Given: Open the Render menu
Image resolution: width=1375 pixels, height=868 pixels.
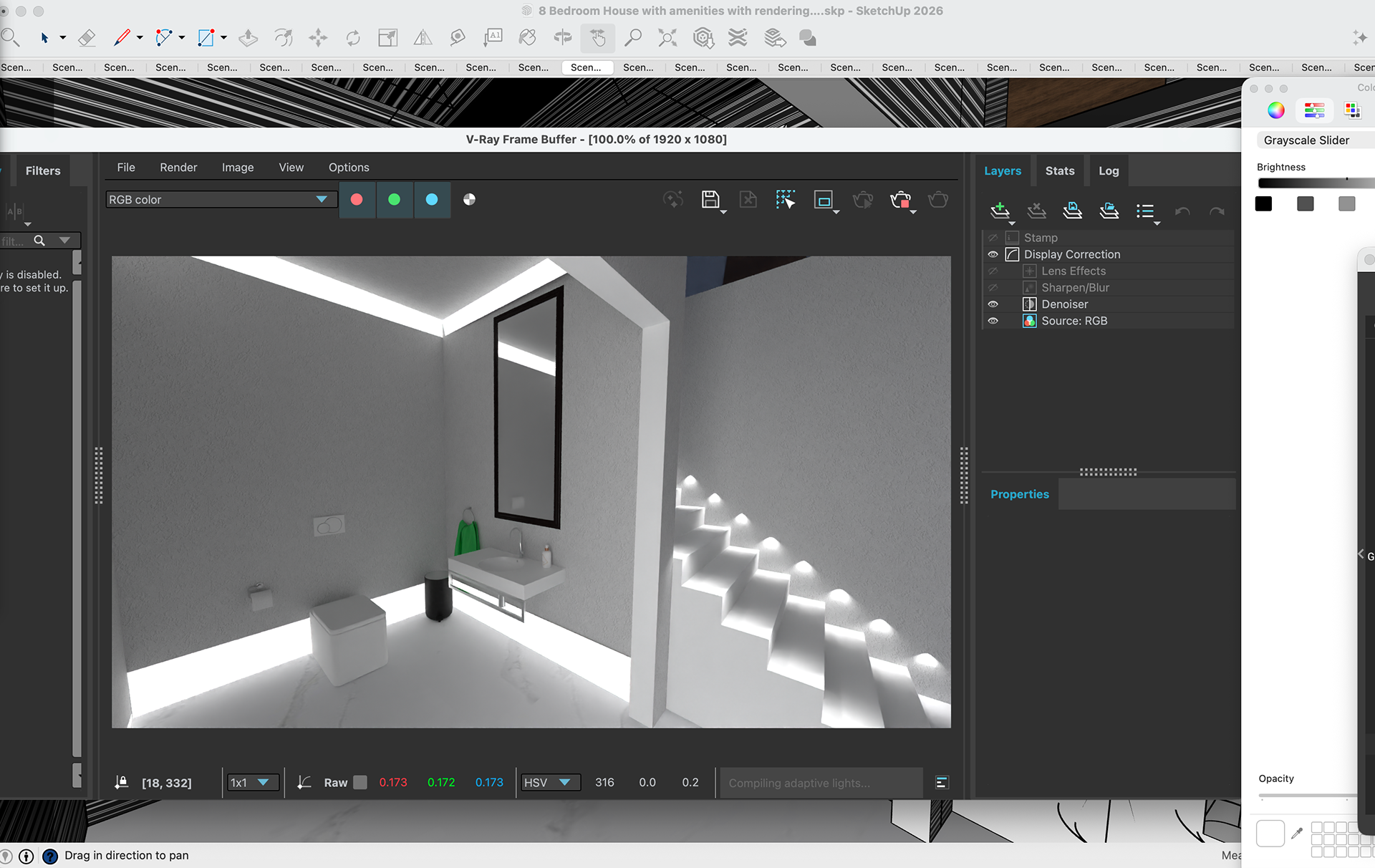Looking at the screenshot, I should (178, 168).
